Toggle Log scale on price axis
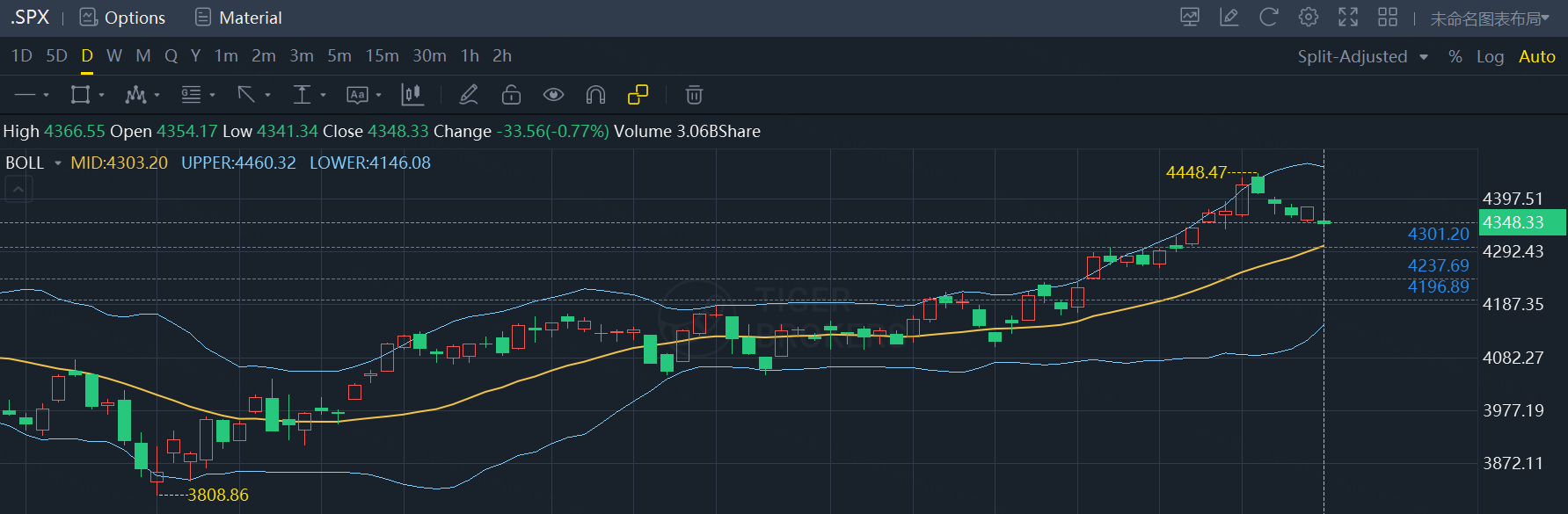Screen dimensions: 1568x514 tap(1490, 56)
